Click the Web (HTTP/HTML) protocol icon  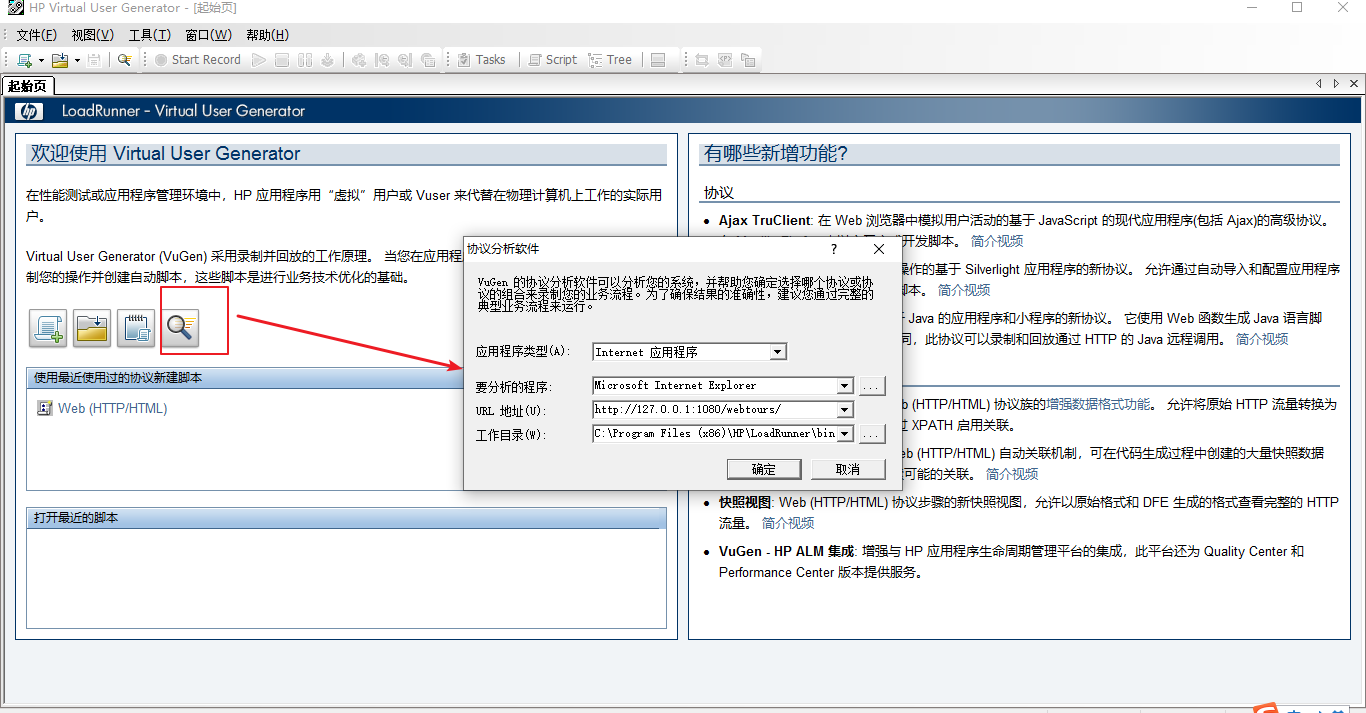pyautogui.click(x=44, y=408)
